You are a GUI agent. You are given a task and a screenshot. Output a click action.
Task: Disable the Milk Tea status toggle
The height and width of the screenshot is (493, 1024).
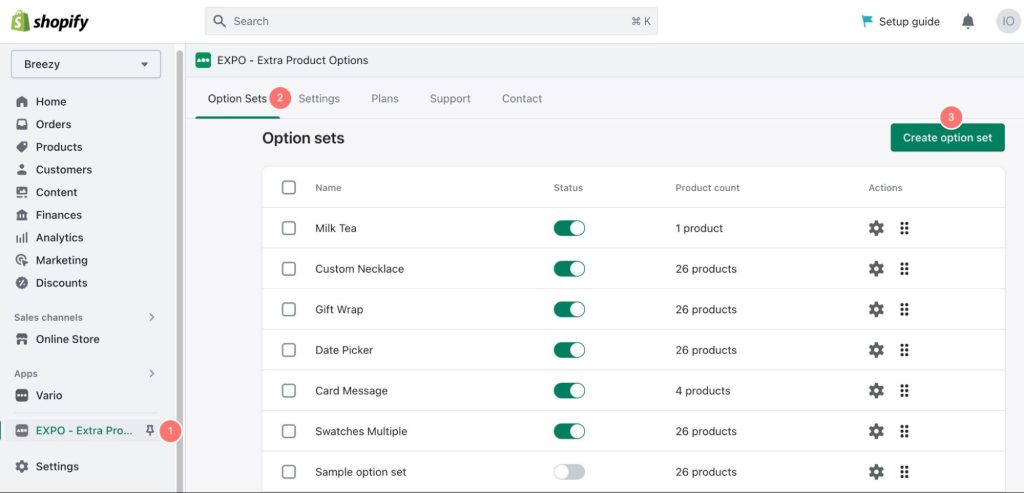pos(569,228)
